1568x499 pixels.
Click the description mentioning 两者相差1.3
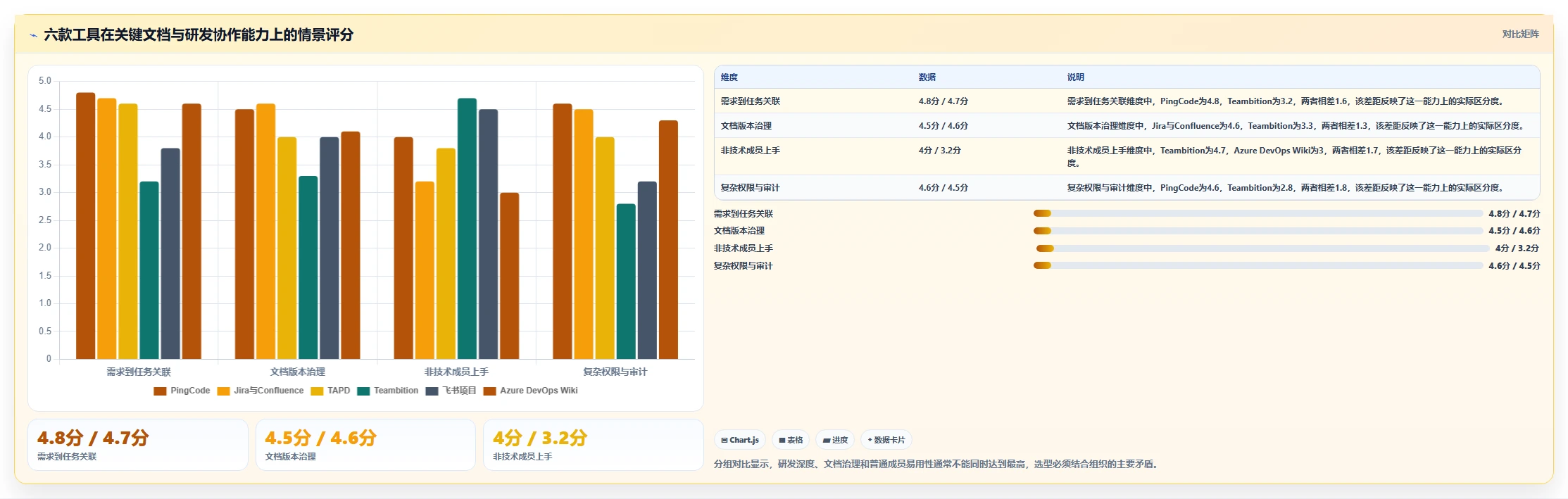pos(1297,126)
